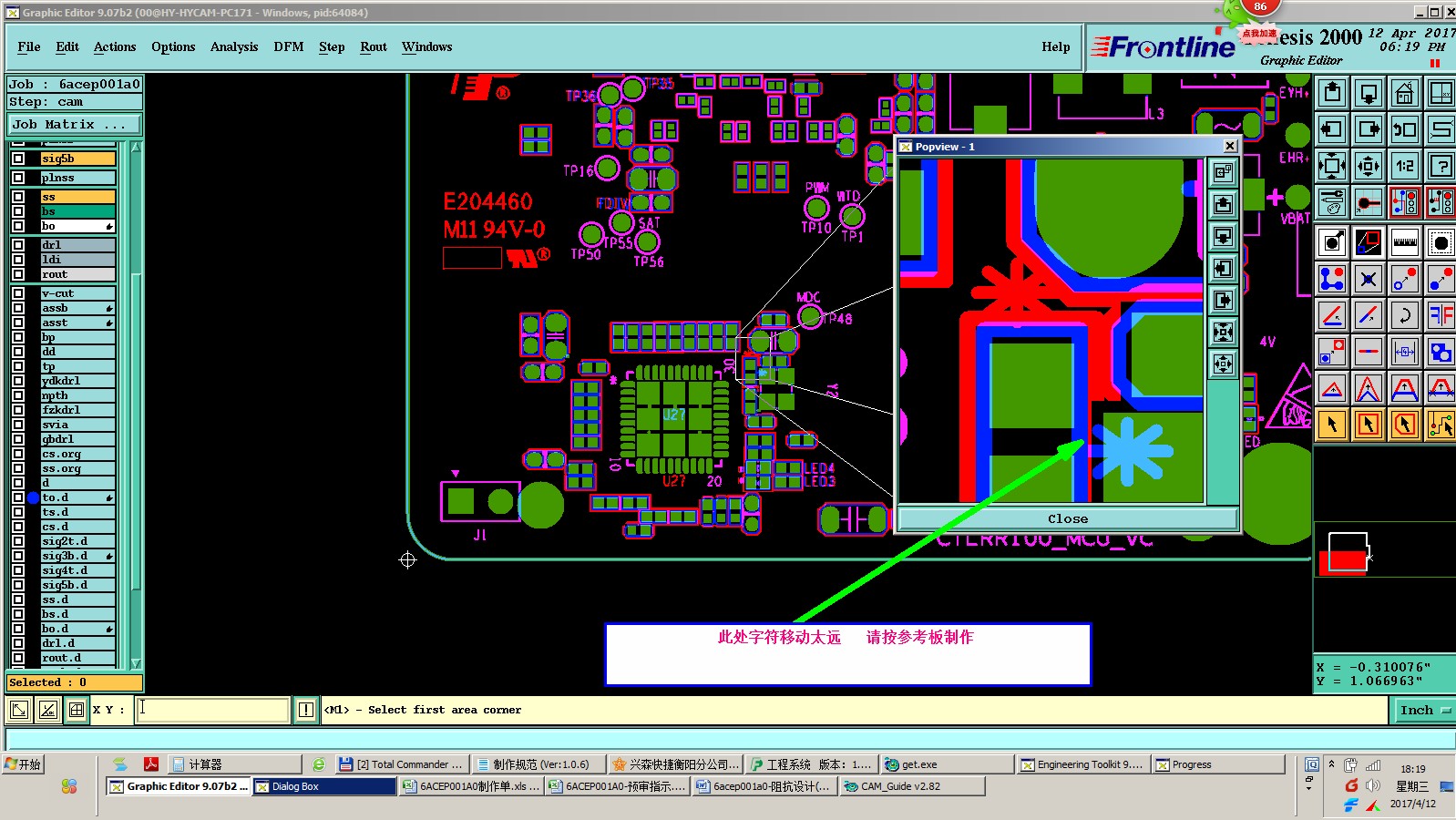Click the circular arrow rotate icon
The width and height of the screenshot is (1456, 820).
click(1405, 315)
